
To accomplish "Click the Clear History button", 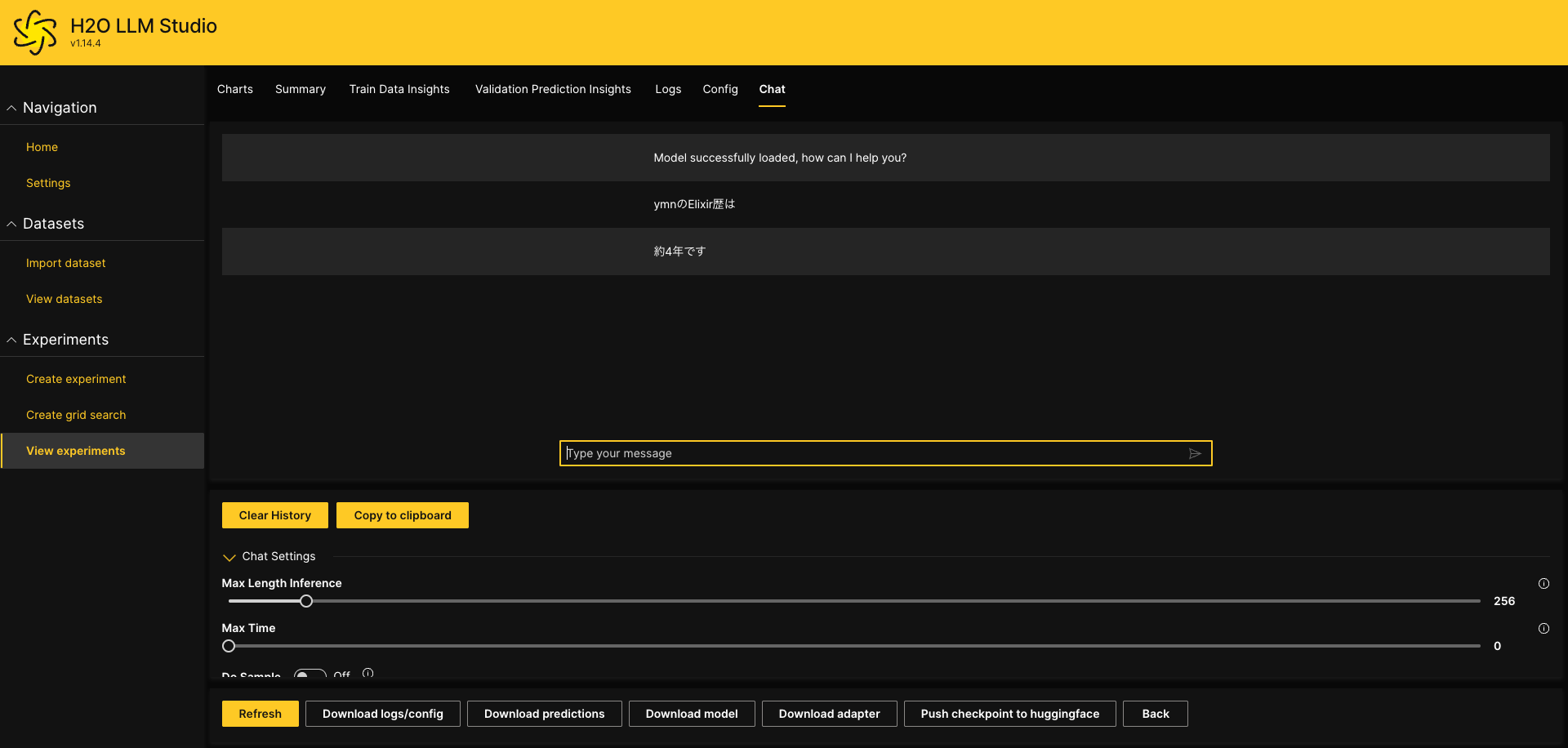I will 275,515.
